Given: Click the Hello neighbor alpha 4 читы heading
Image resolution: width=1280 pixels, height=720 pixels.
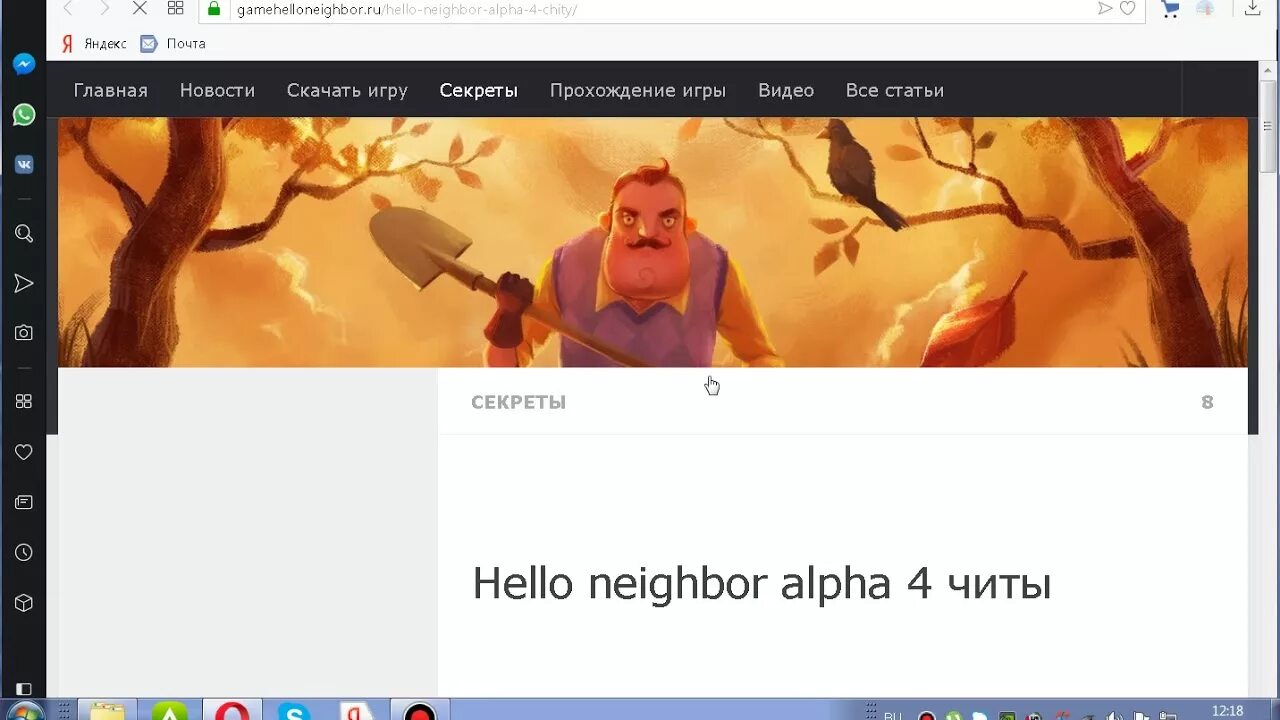Looking at the screenshot, I should pyautogui.click(x=761, y=583).
